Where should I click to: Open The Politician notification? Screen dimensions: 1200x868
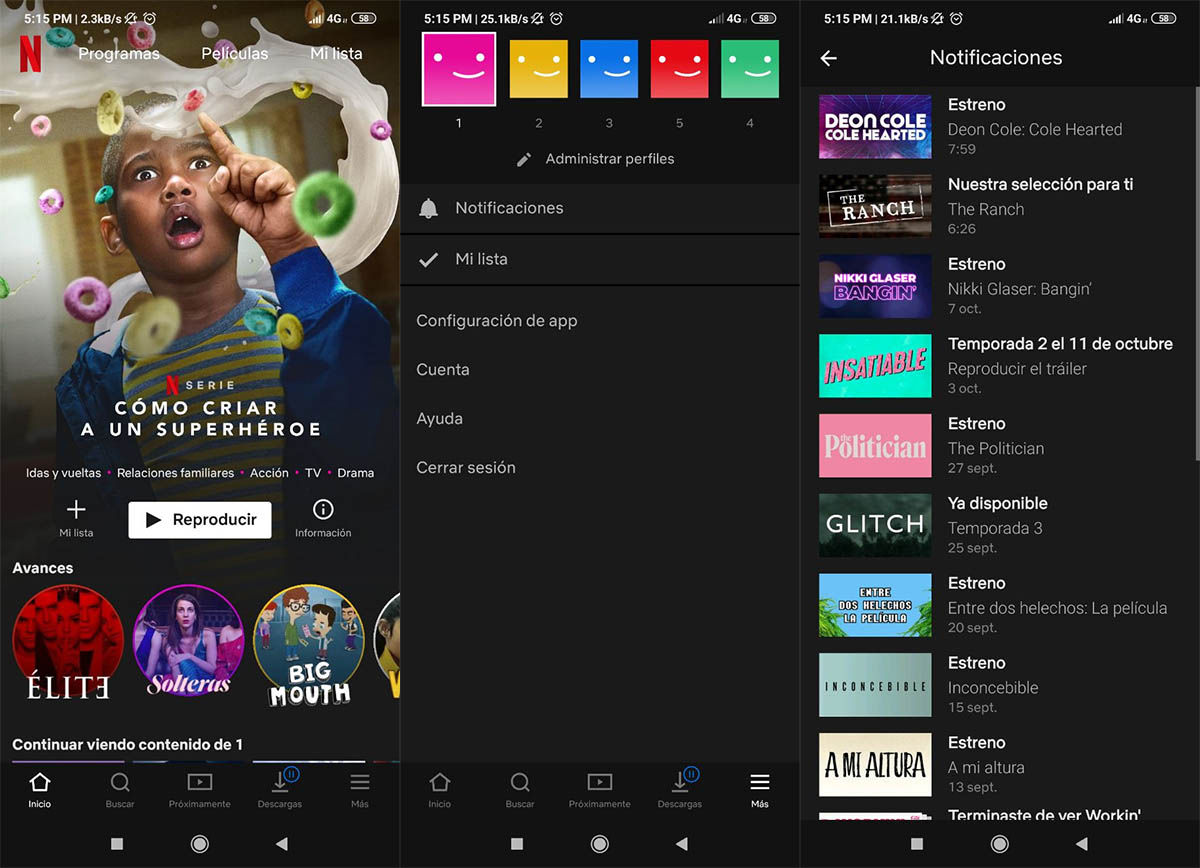[x=1000, y=446]
